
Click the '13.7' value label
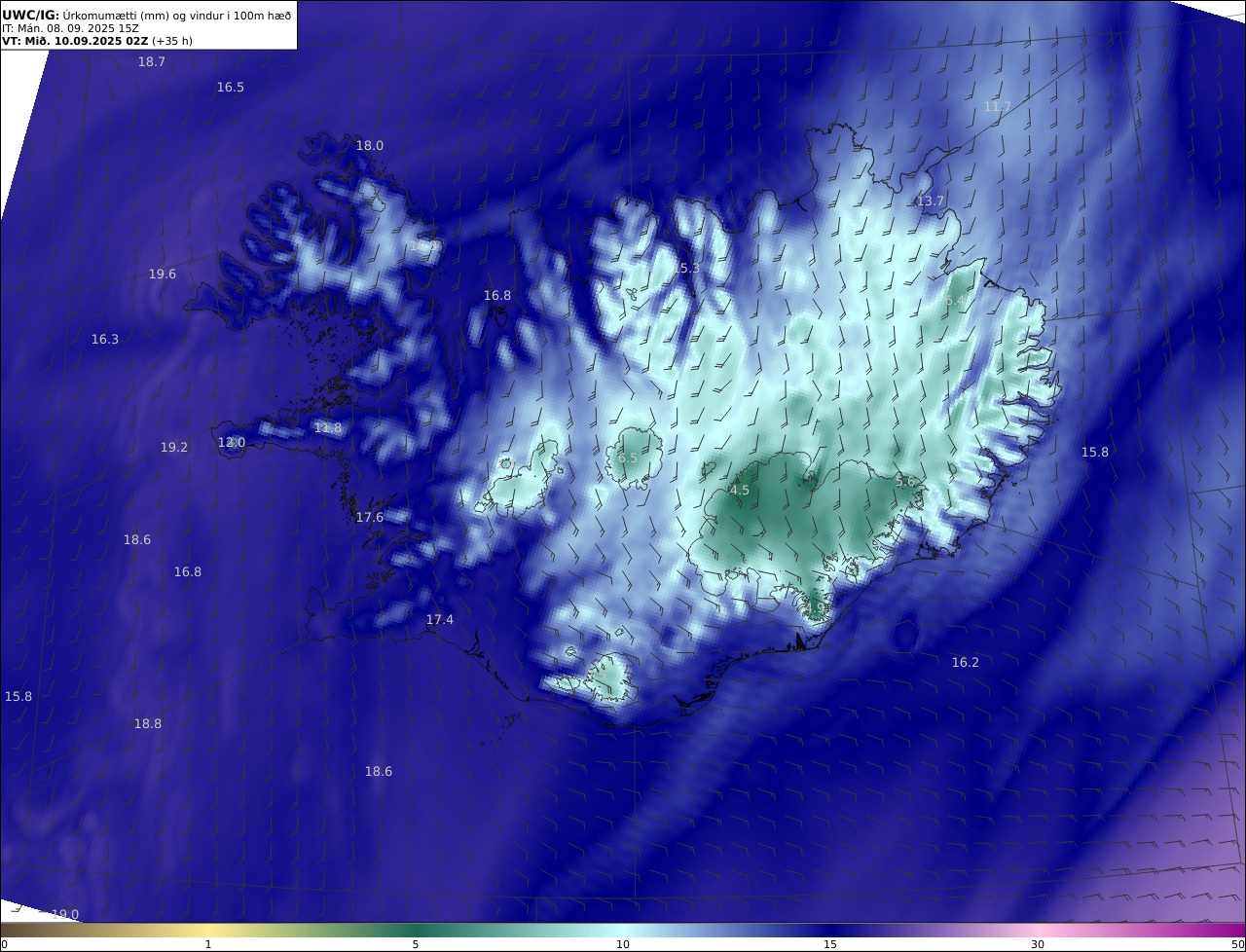pos(931,201)
